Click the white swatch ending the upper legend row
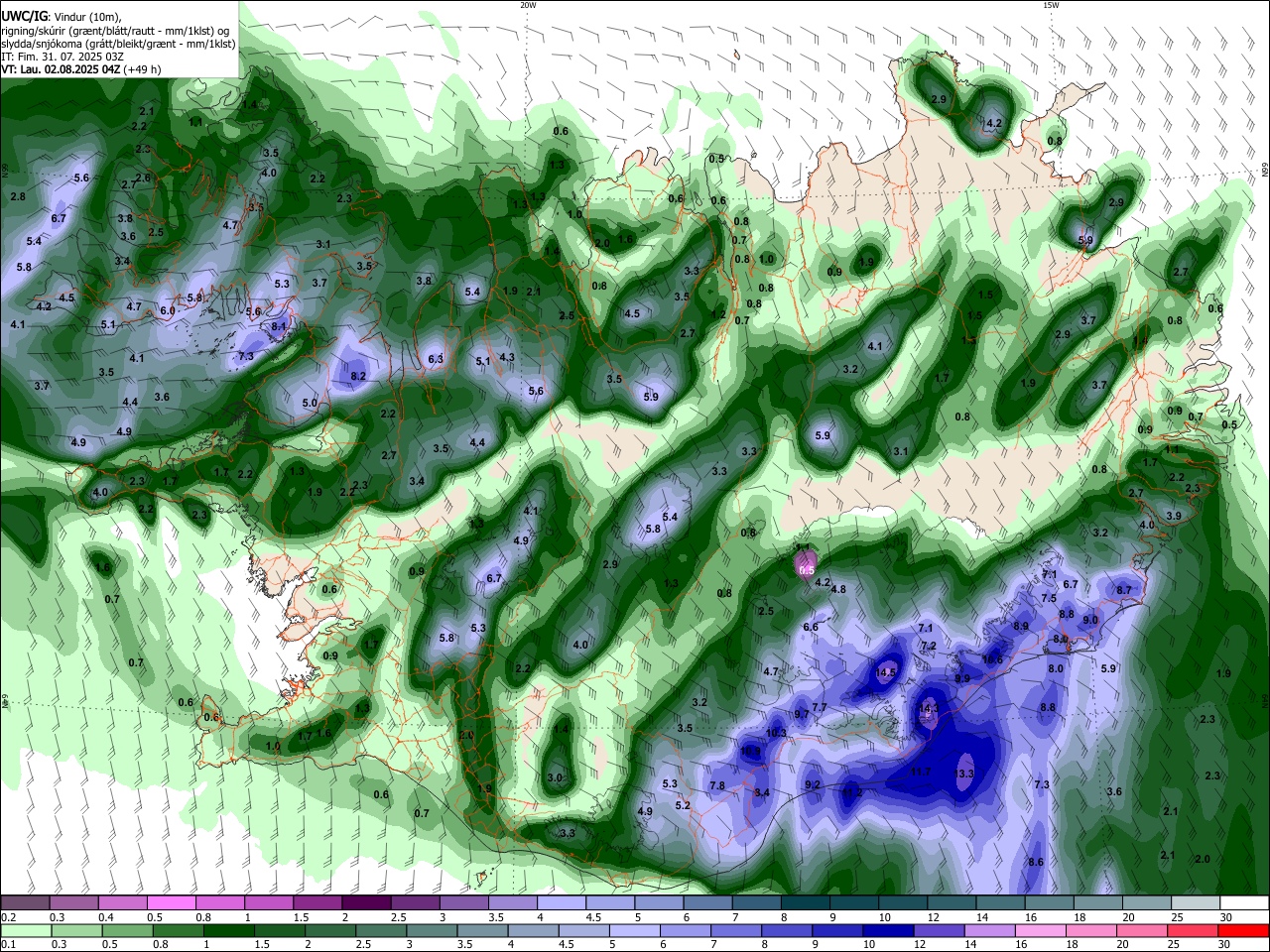The width and height of the screenshot is (1270, 952). [x=1244, y=903]
